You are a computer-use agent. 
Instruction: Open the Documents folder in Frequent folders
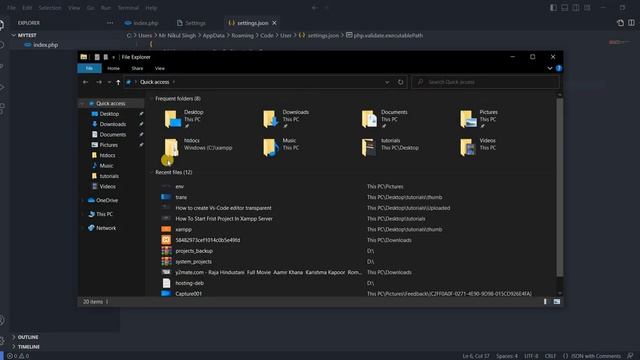384,118
